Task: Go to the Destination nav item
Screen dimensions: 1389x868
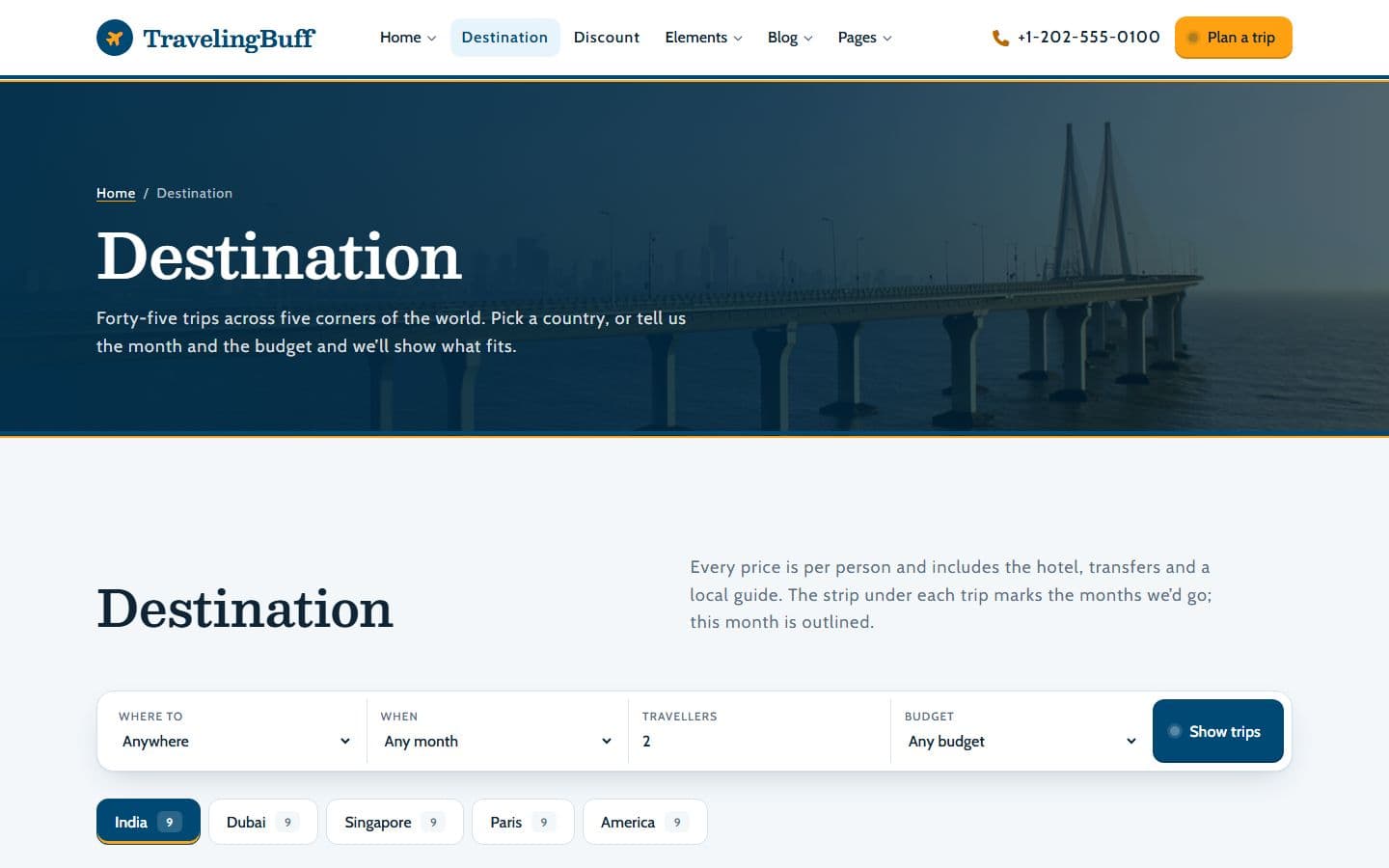Action: (x=504, y=38)
